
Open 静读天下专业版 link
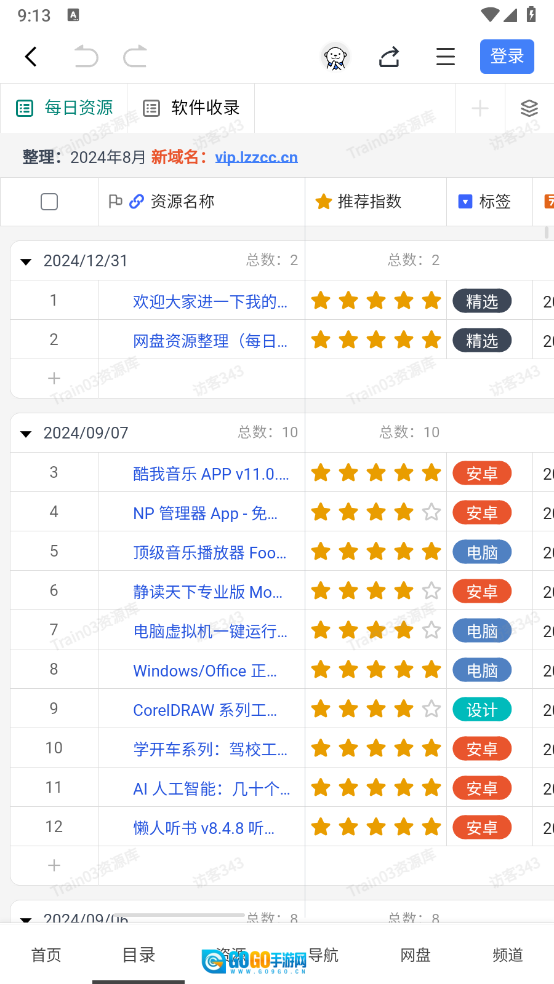(210, 592)
